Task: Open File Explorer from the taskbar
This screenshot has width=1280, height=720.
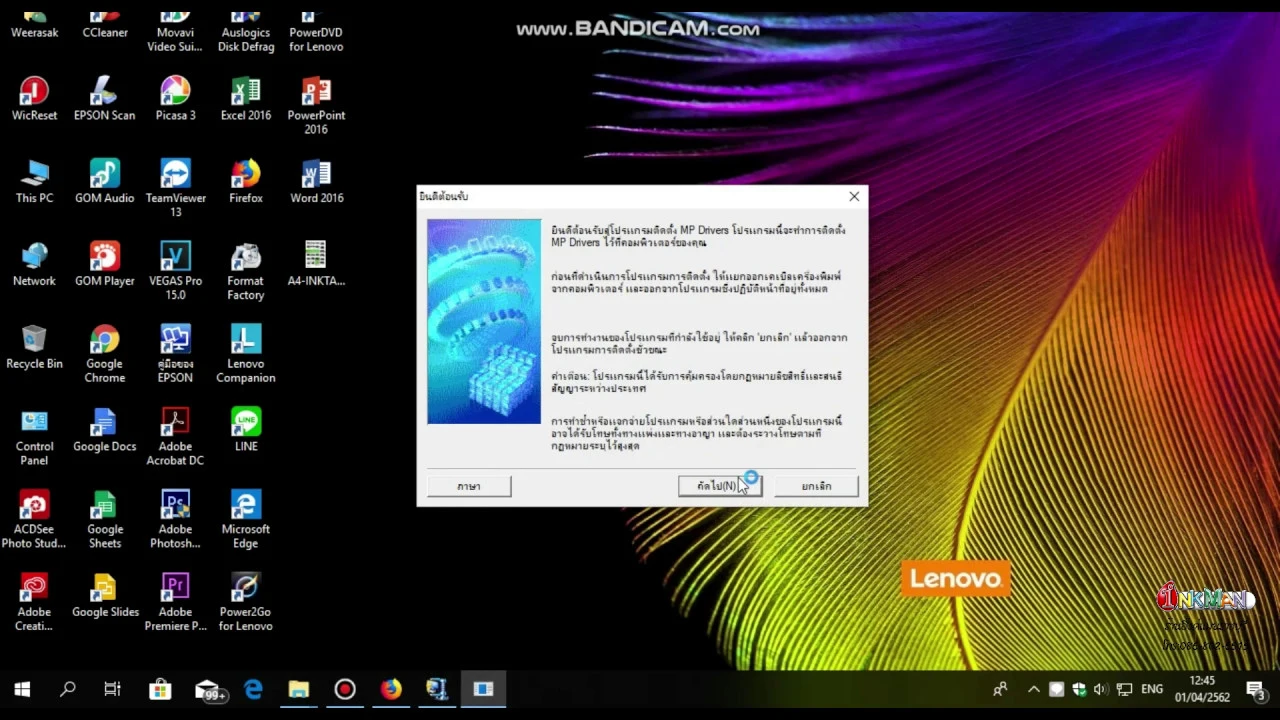Action: coord(299,689)
